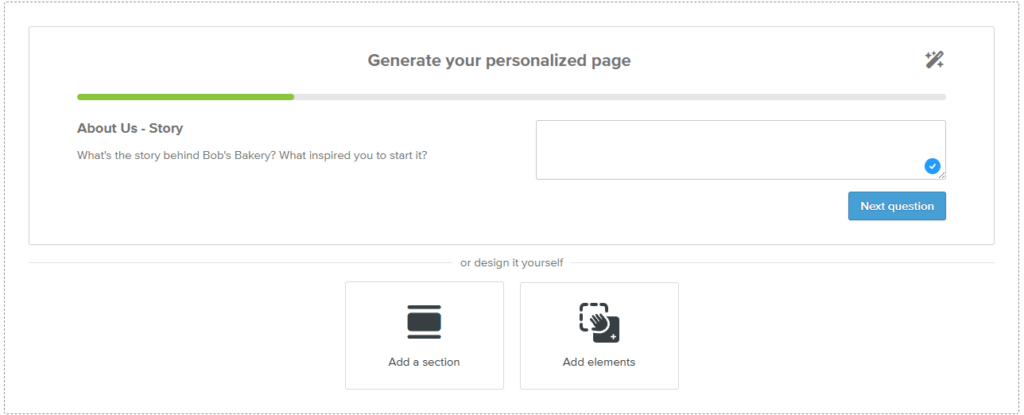Click the stacked section icon
This screenshot has height=415, width=1024.
tap(424, 322)
